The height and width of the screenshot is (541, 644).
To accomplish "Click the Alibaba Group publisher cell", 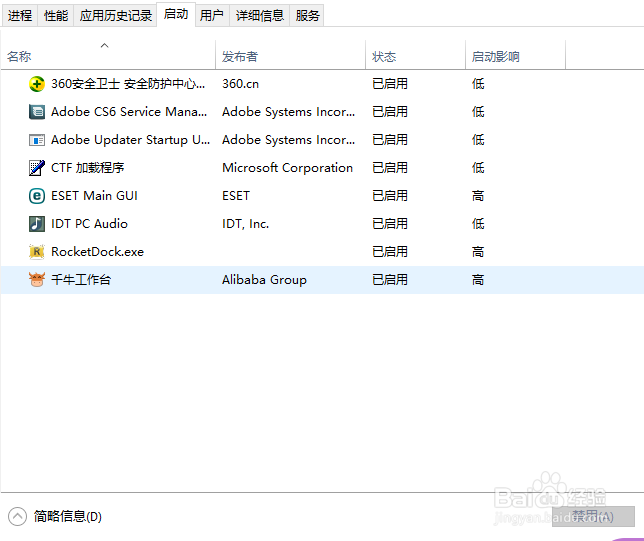I will tap(264, 280).
